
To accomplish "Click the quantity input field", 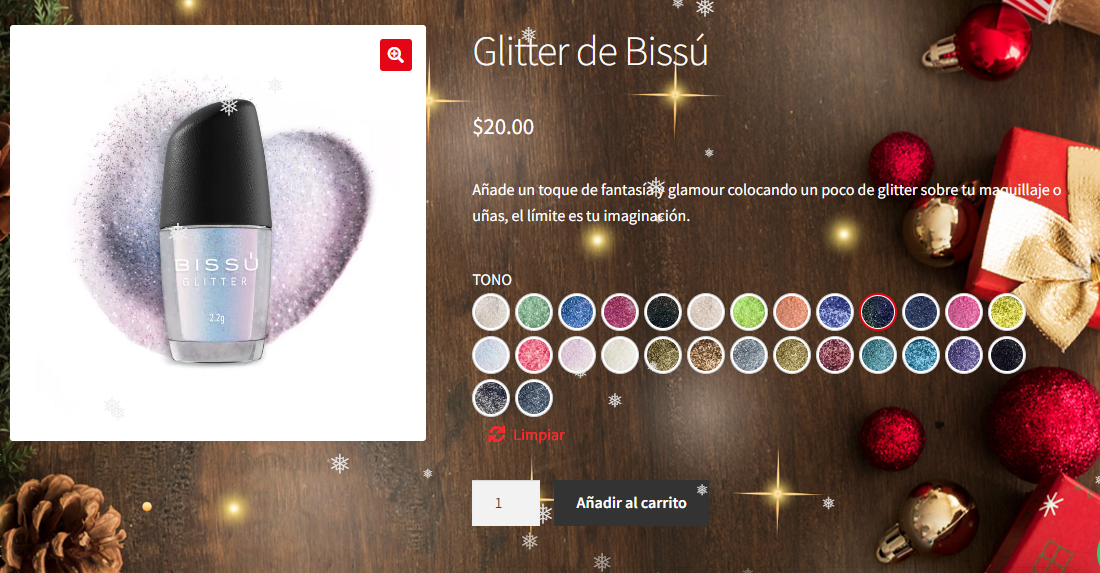I will click(506, 503).
